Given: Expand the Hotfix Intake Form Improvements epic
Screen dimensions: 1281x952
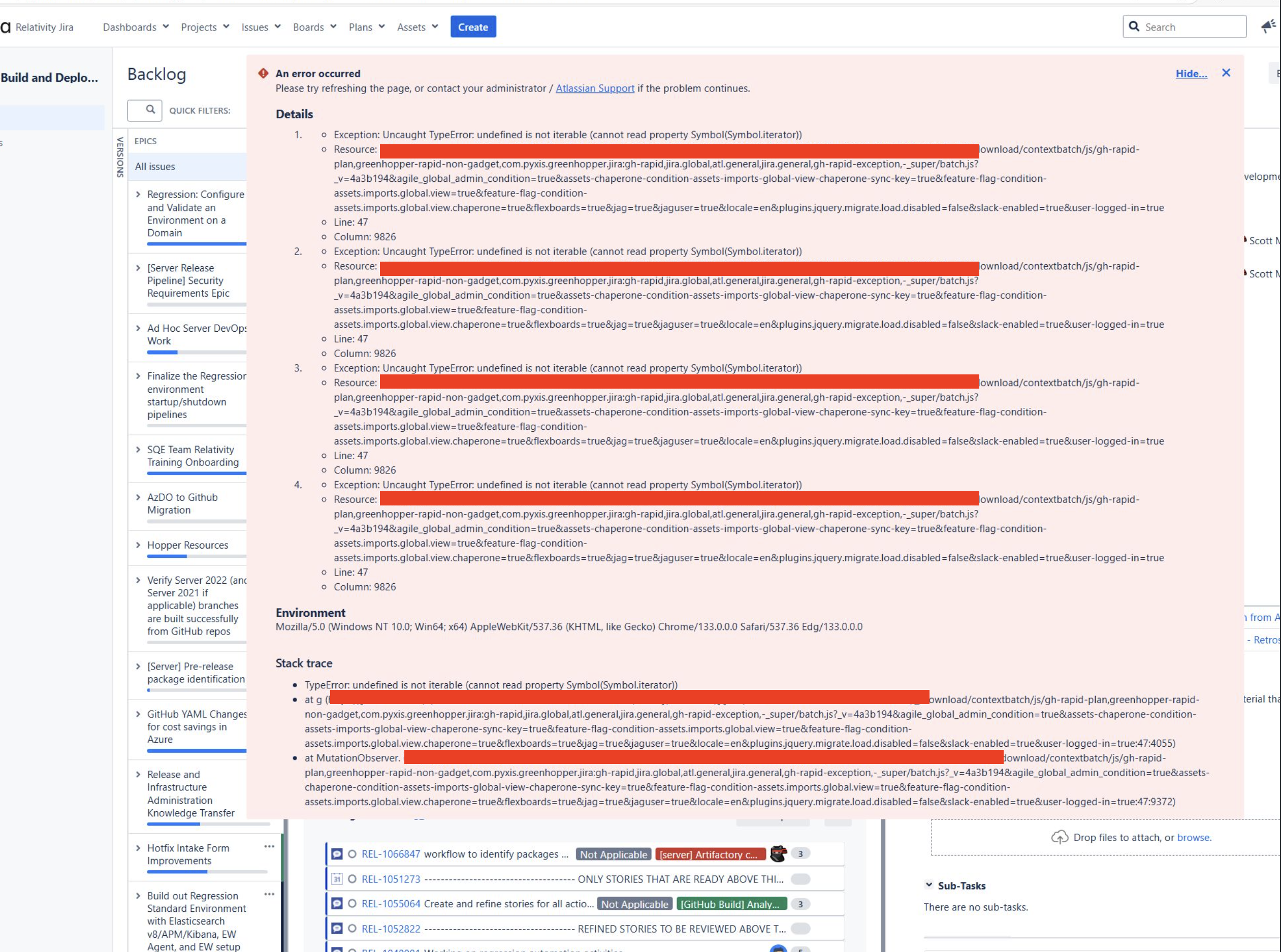Looking at the screenshot, I should [x=138, y=848].
